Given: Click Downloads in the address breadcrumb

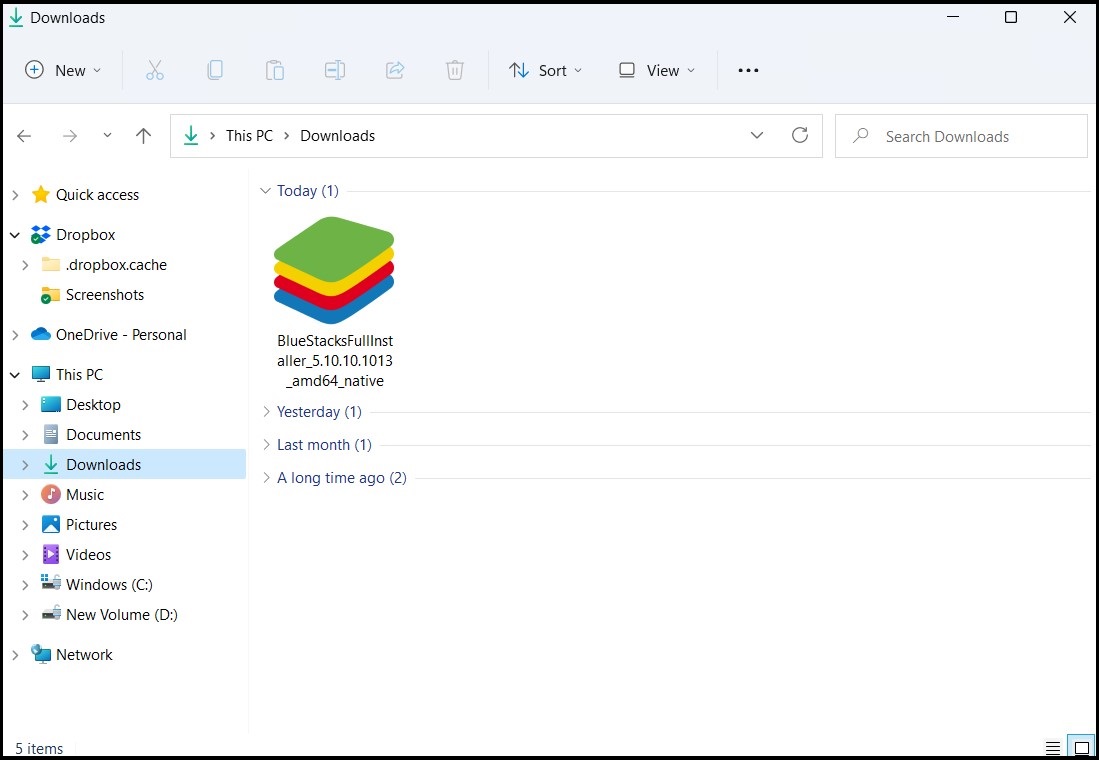Looking at the screenshot, I should pos(337,135).
